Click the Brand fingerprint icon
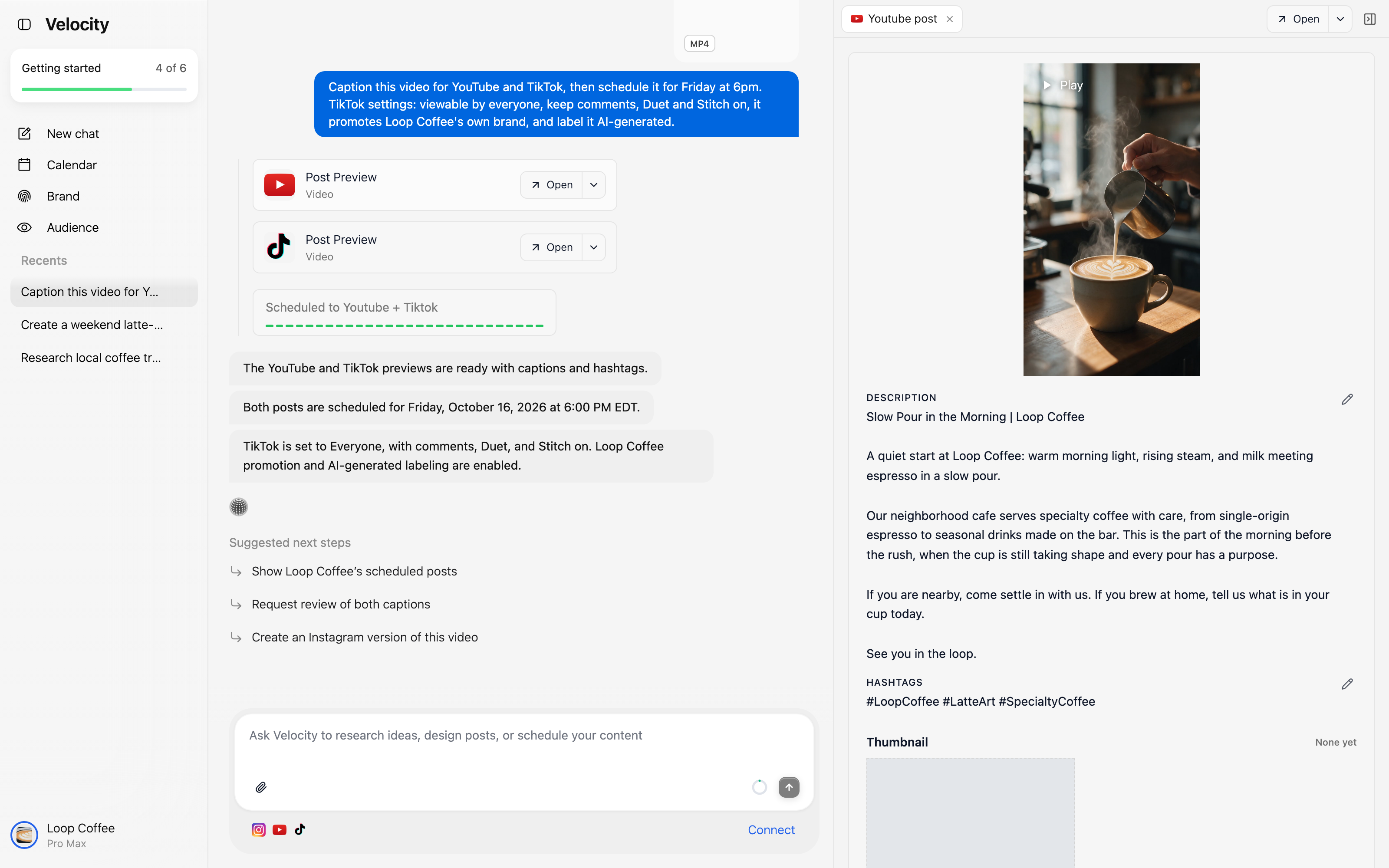The width and height of the screenshot is (1389, 868). click(24, 196)
